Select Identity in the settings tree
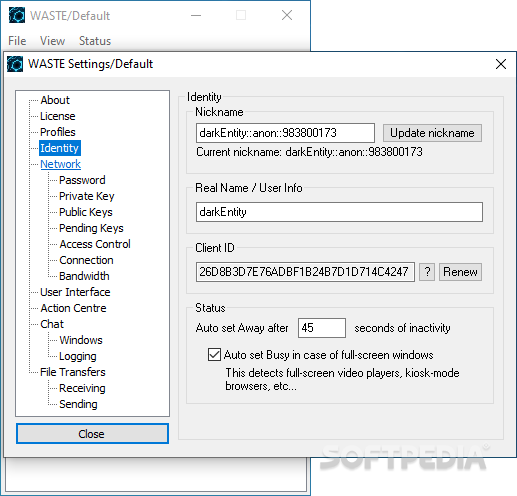Image resolution: width=517 pixels, height=496 pixels. coord(60,148)
